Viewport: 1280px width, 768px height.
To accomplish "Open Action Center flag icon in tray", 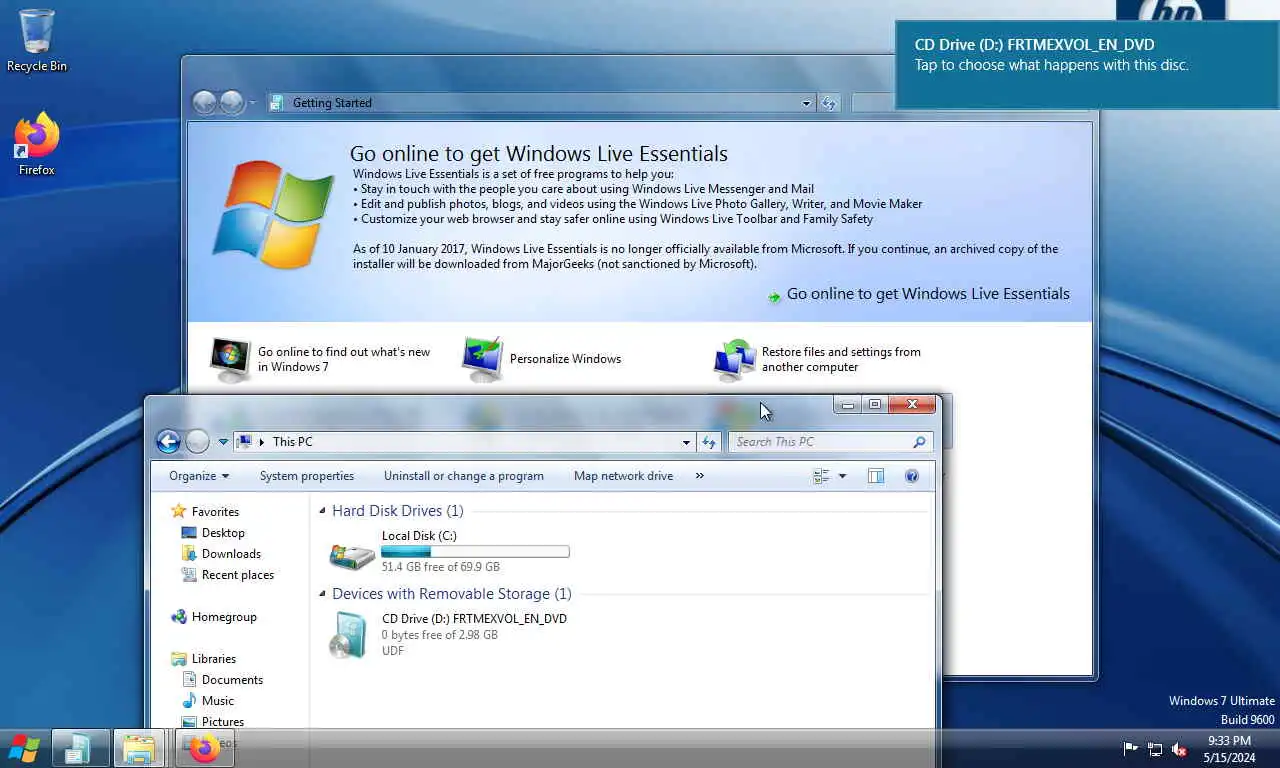I will (x=1131, y=749).
